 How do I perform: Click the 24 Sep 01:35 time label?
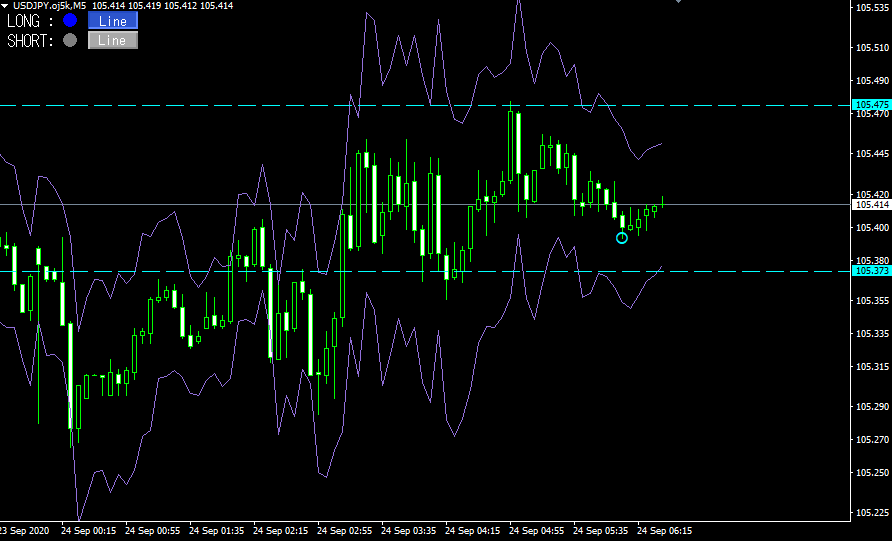click(216, 531)
